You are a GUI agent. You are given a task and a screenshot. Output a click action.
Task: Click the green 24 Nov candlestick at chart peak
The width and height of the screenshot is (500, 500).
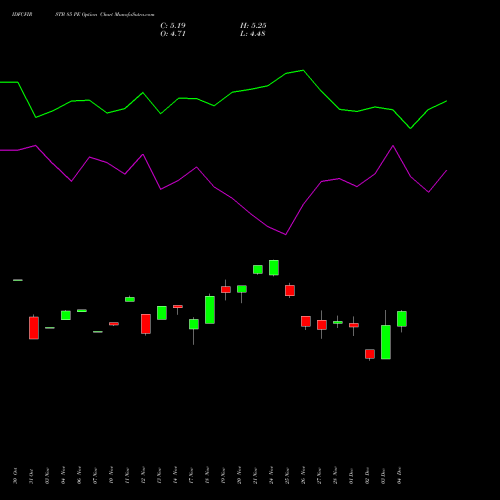tap(274, 268)
